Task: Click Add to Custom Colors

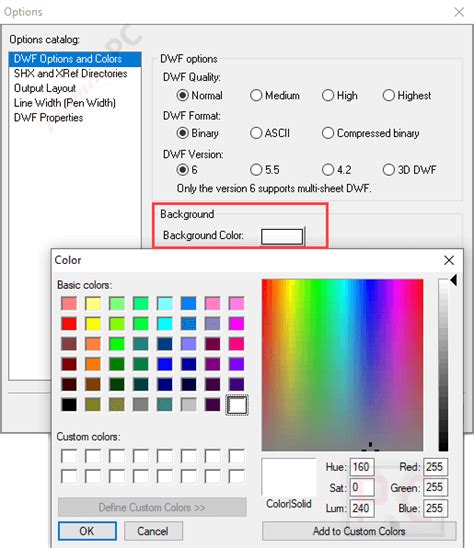Action: click(359, 531)
